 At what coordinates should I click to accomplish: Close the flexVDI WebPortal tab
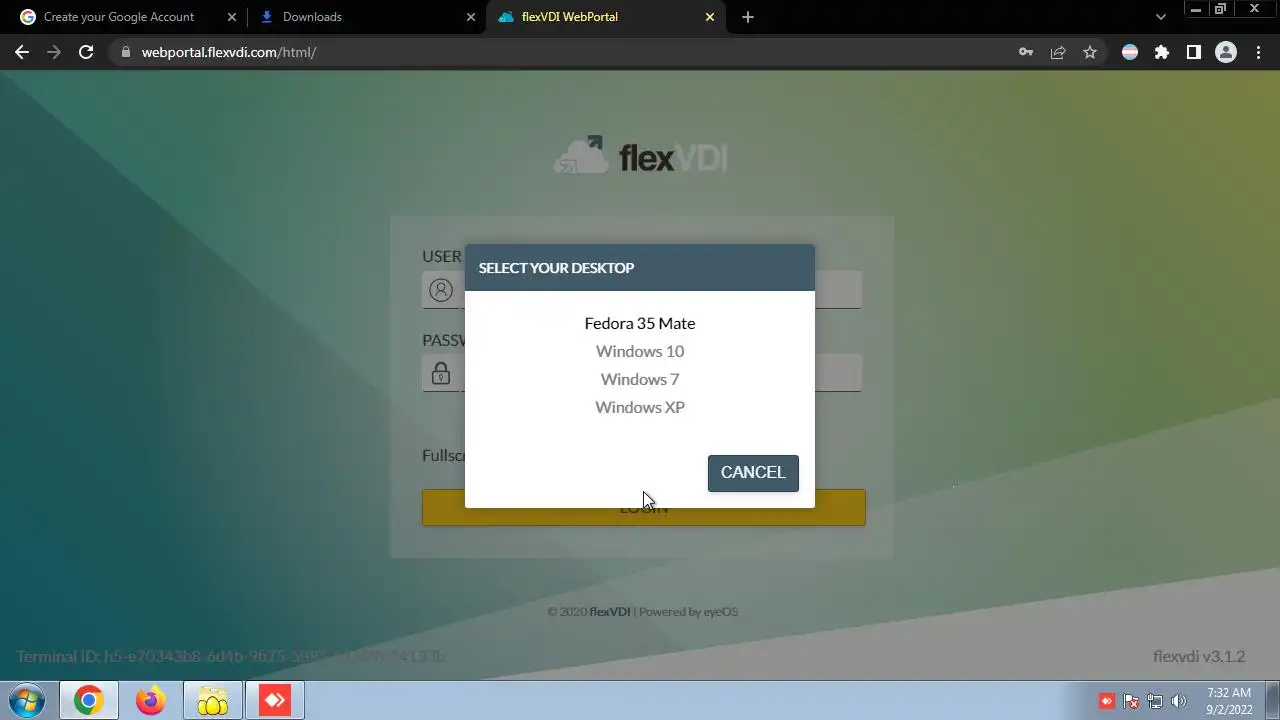tap(710, 17)
